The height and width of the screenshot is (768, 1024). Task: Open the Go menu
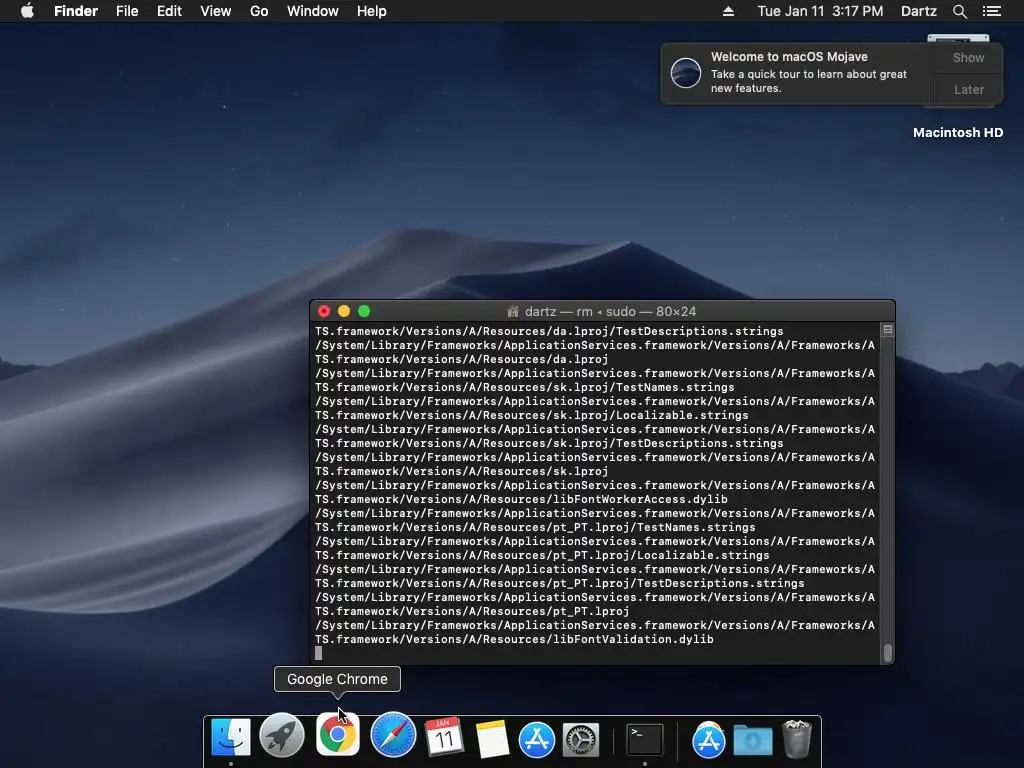259,11
